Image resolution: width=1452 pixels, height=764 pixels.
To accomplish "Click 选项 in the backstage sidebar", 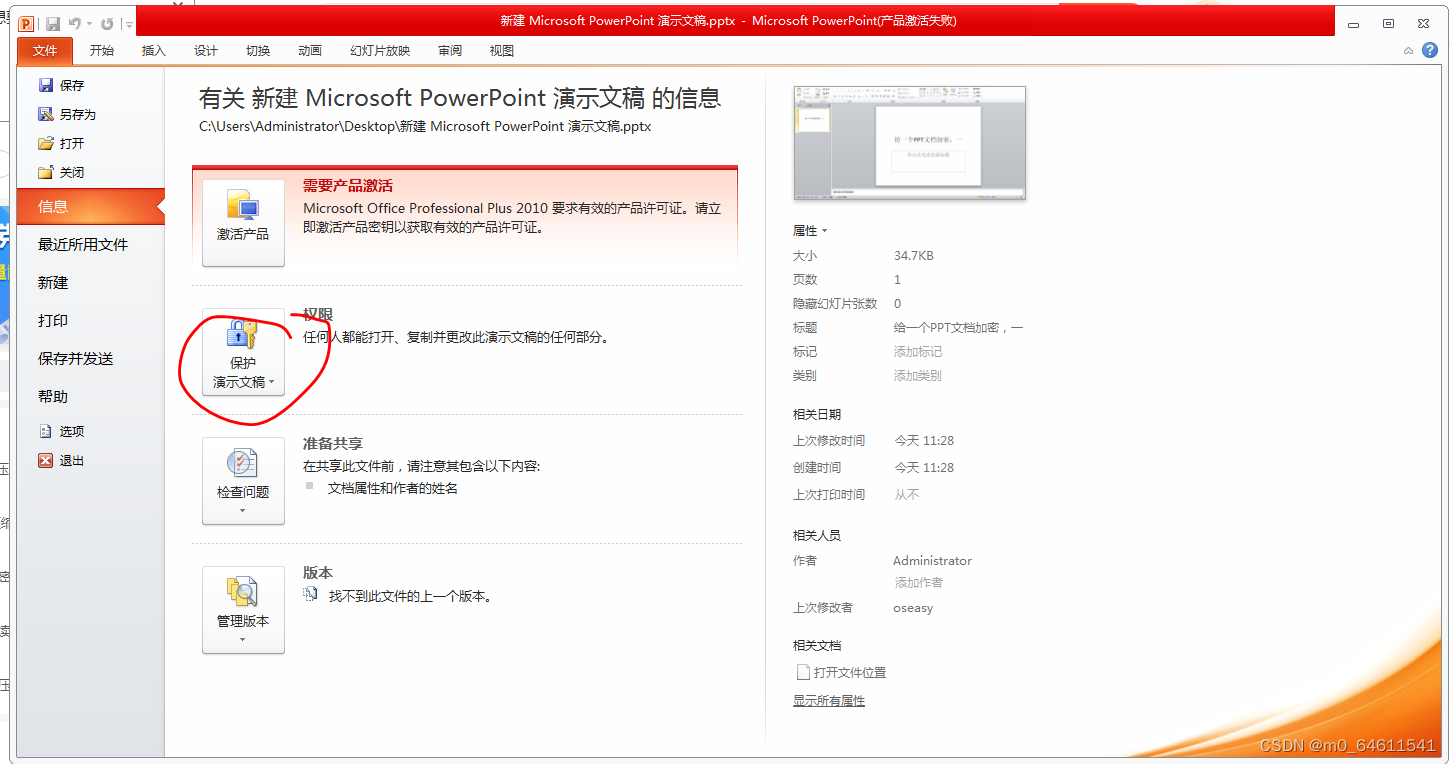I will click(x=62, y=432).
